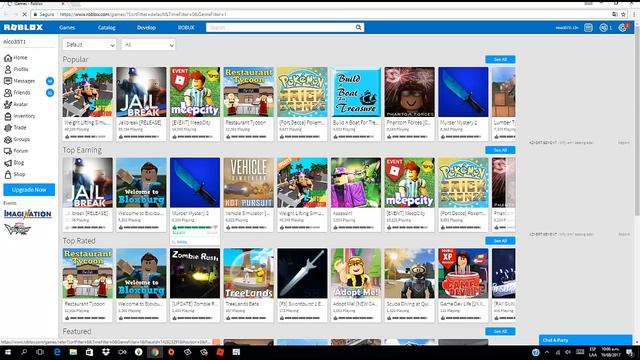
Task: Open the Windows Store taskbar icon
Action: pos(89,352)
